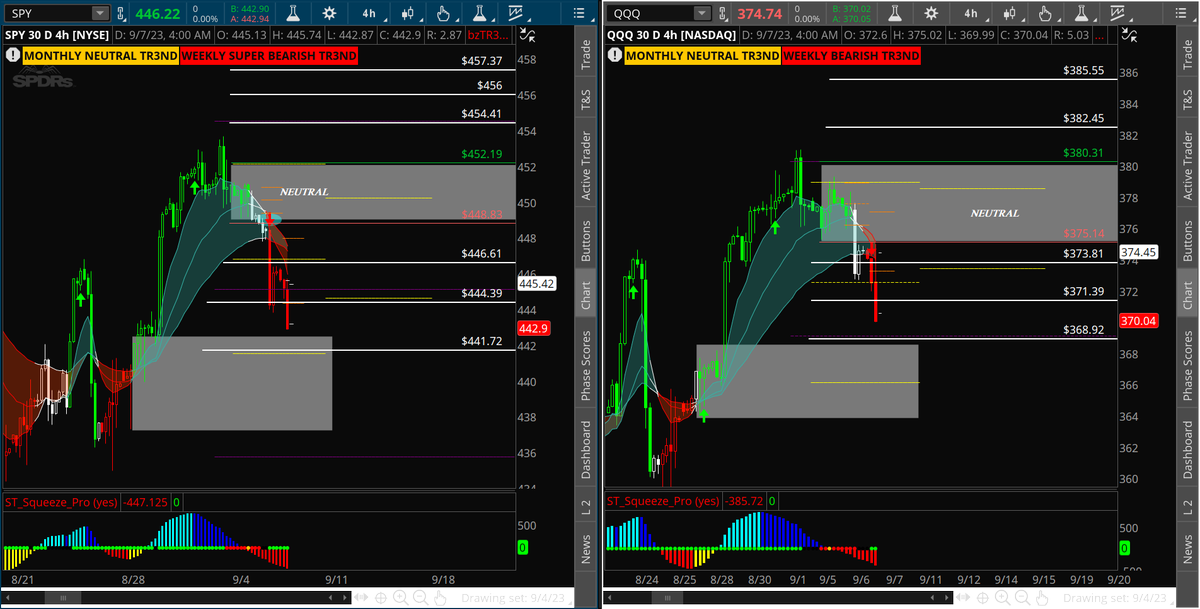Zoom out using magnifier below SPY chart

pos(421,598)
